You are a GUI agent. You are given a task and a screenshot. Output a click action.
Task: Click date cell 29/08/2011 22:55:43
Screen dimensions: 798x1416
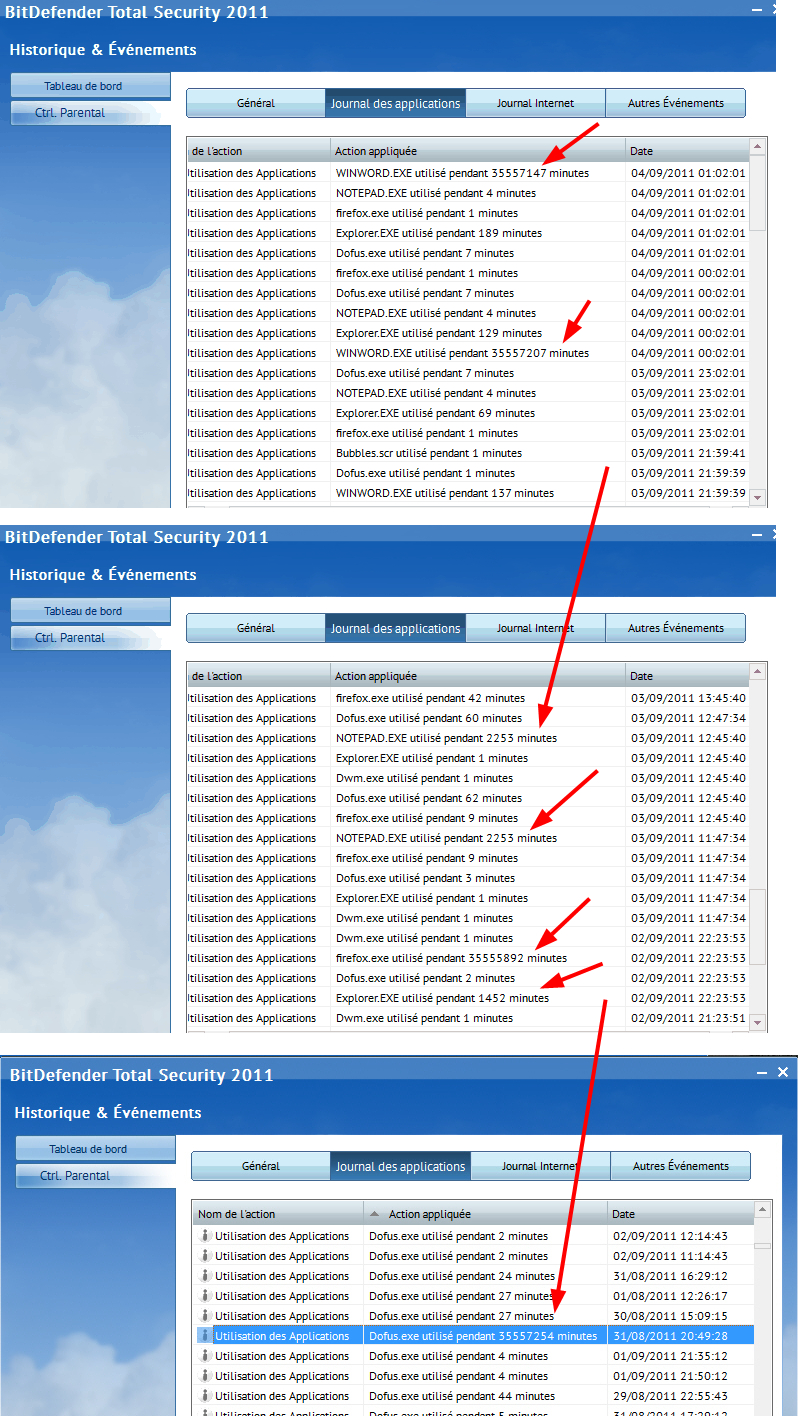(x=671, y=1396)
